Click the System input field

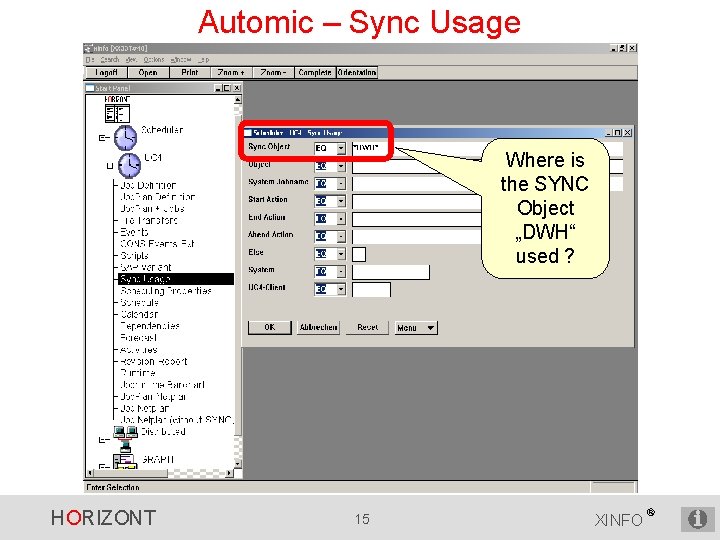pyautogui.click(x=391, y=272)
